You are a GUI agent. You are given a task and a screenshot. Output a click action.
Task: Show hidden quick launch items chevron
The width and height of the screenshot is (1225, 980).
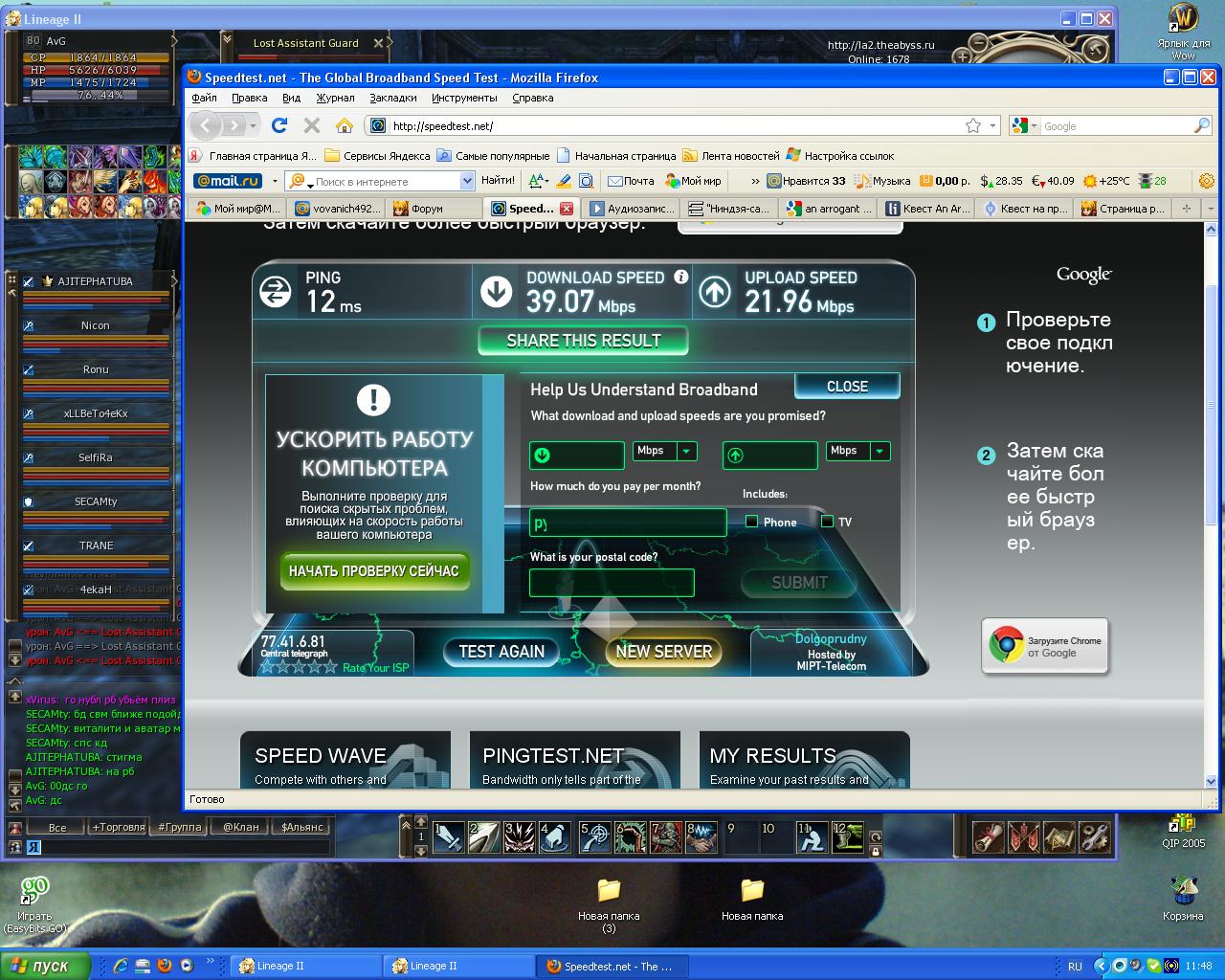click(211, 962)
